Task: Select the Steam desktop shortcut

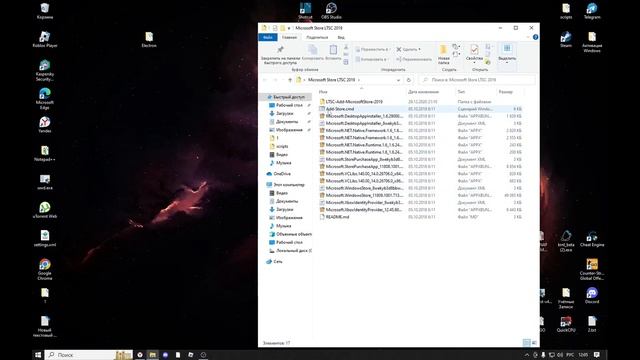Action: pyautogui.click(x=566, y=40)
